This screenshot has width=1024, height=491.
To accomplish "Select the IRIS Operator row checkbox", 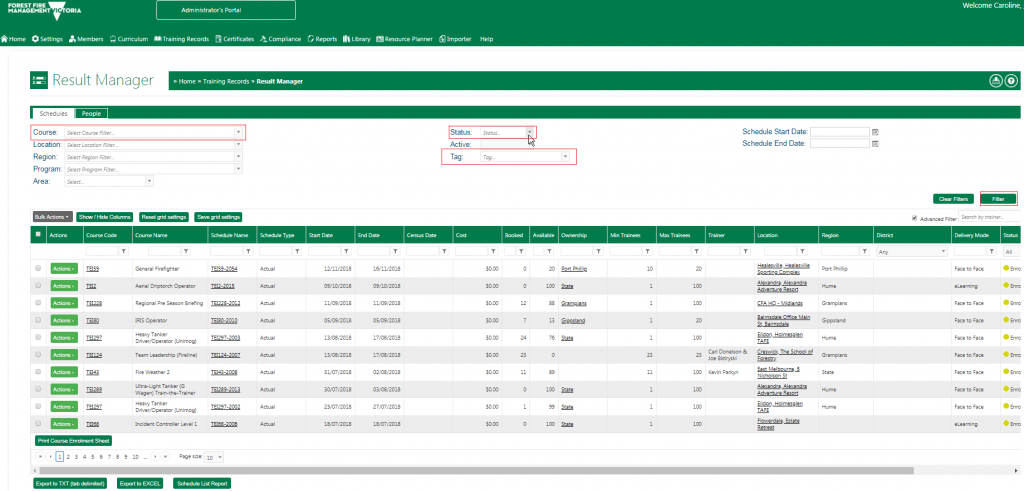I will pos(38,320).
